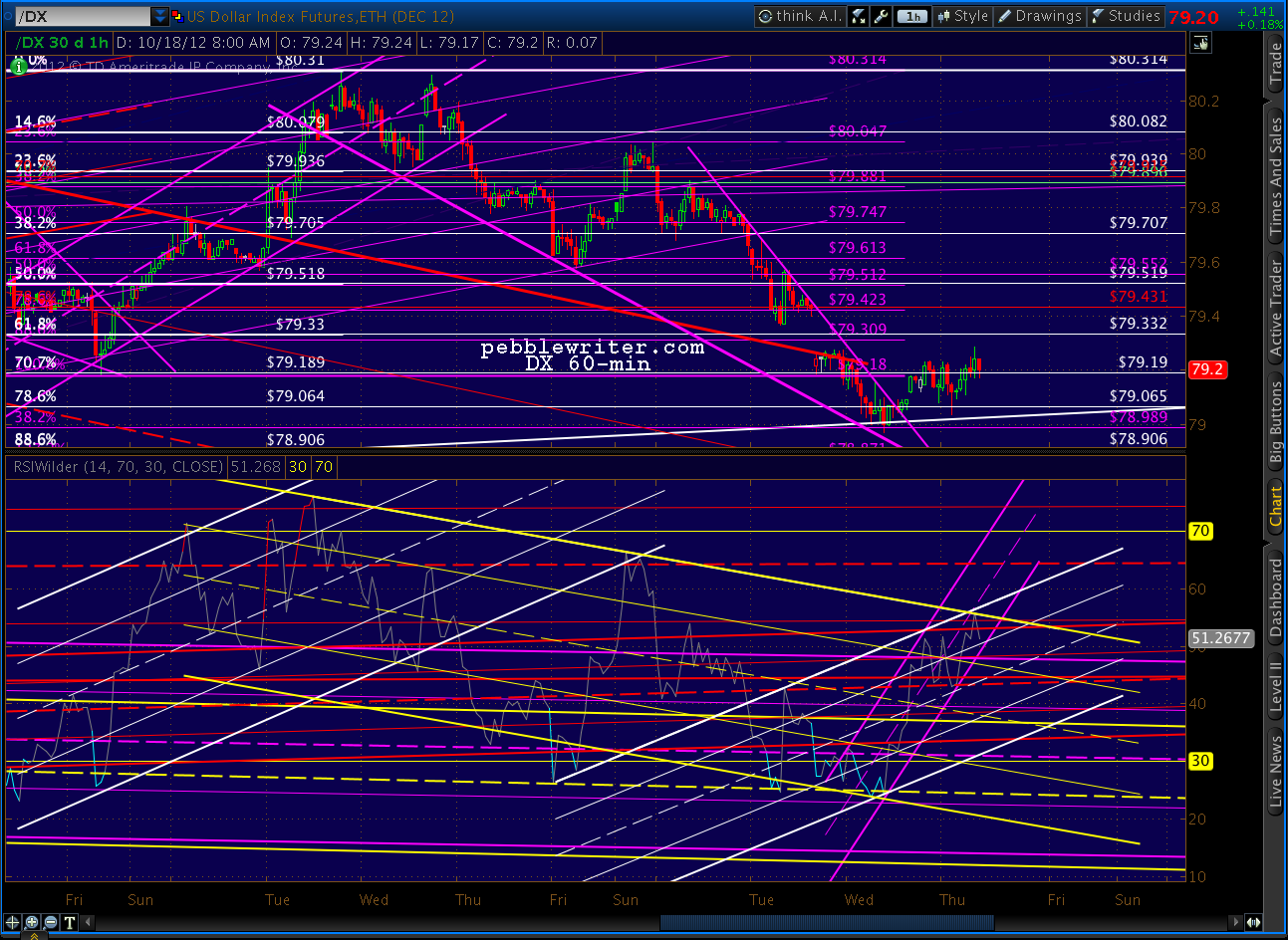The width and height of the screenshot is (1288, 940).
Task: Click the $79.189 level label
Action: [296, 362]
